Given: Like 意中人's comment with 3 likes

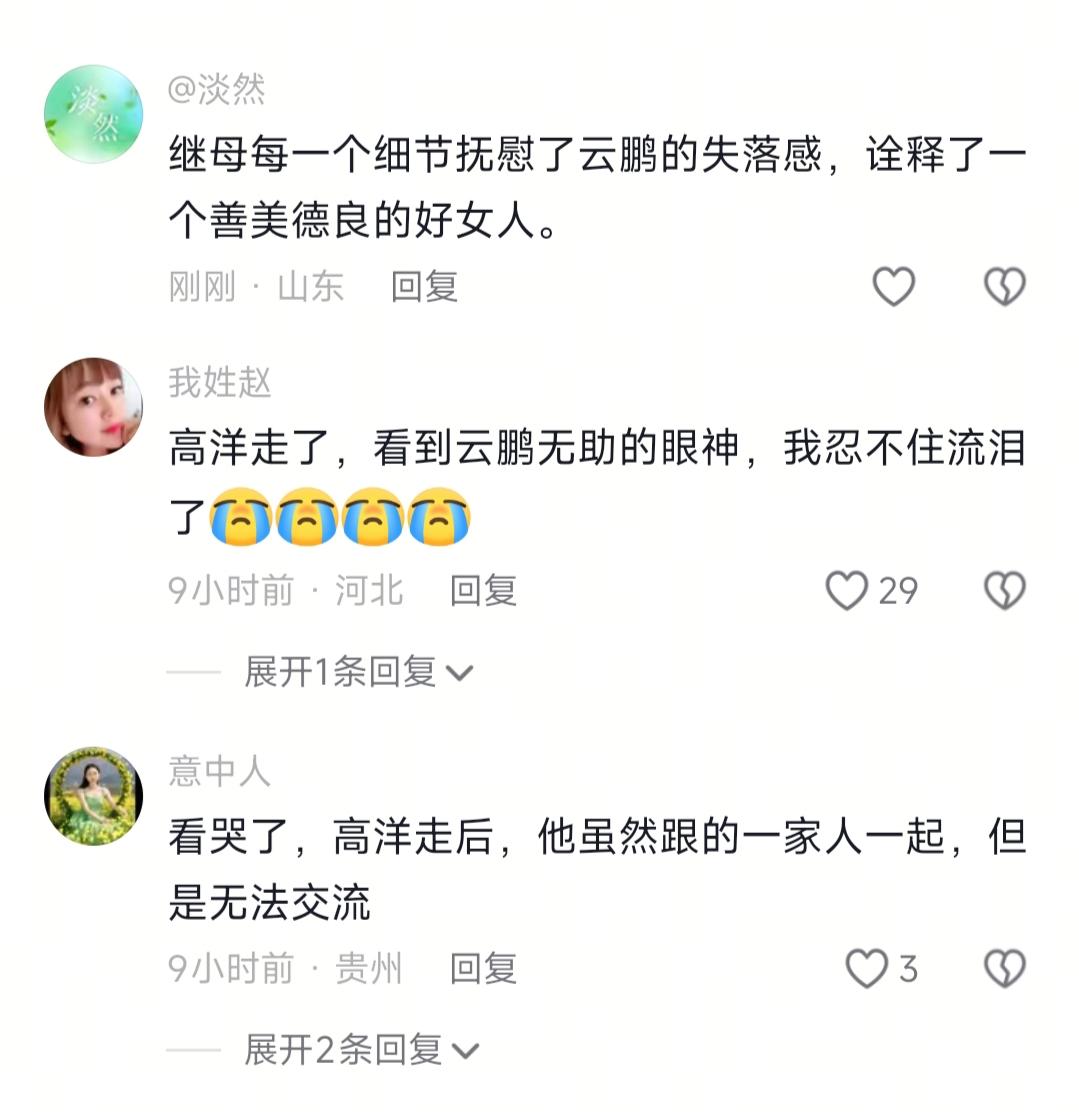Looking at the screenshot, I should point(866,969).
